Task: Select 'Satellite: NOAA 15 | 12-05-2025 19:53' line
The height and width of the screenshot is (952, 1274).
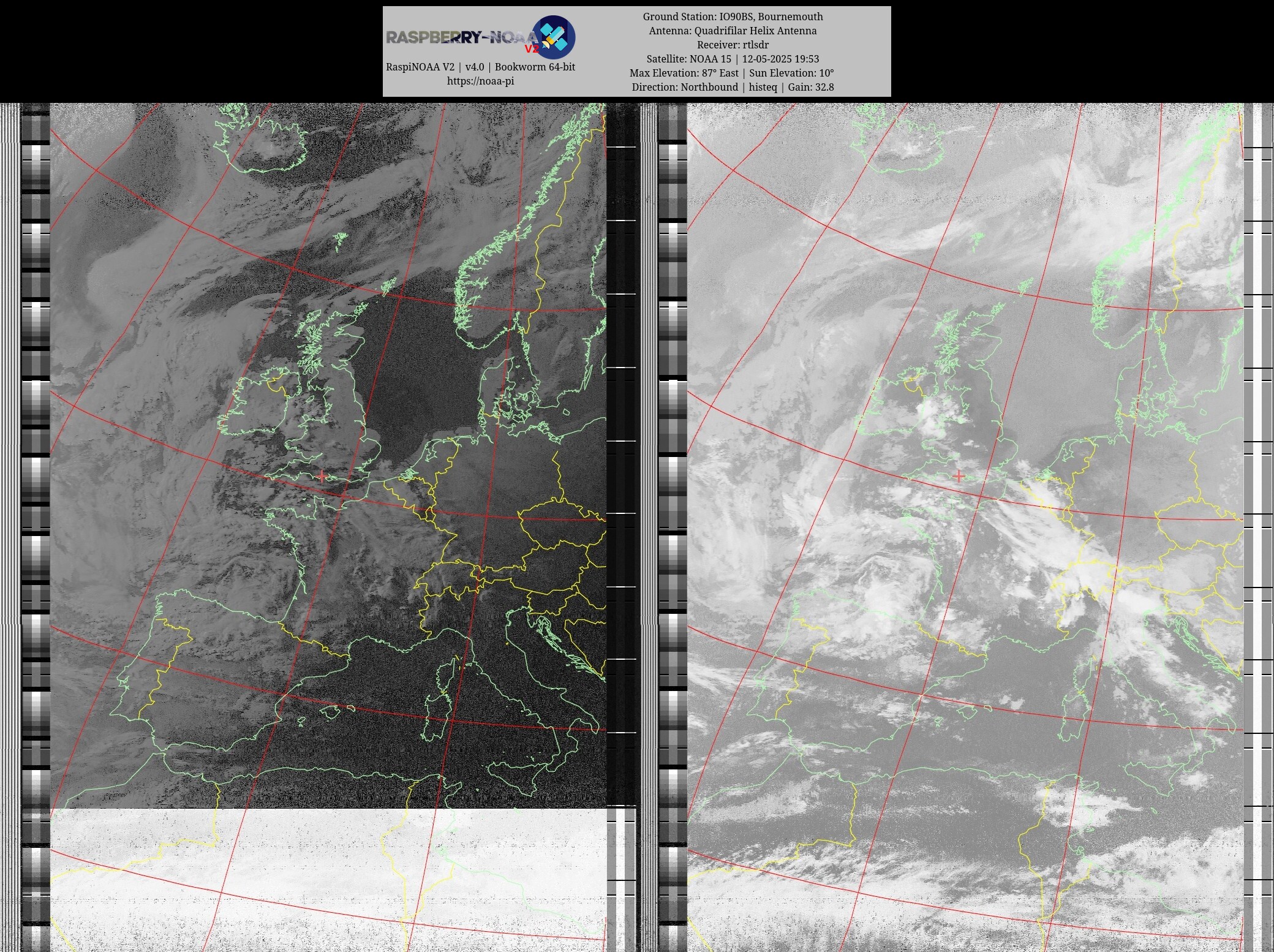Action: [x=733, y=59]
